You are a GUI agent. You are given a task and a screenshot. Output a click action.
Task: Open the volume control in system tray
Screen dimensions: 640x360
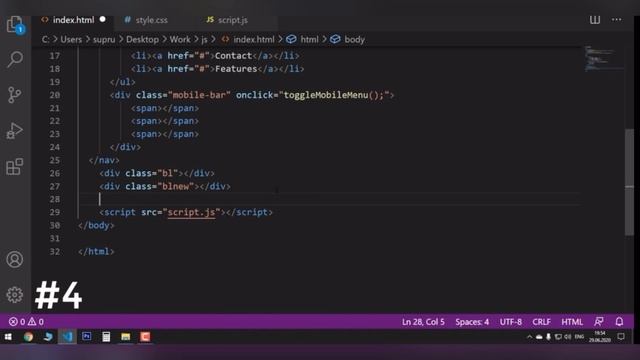[568, 337]
